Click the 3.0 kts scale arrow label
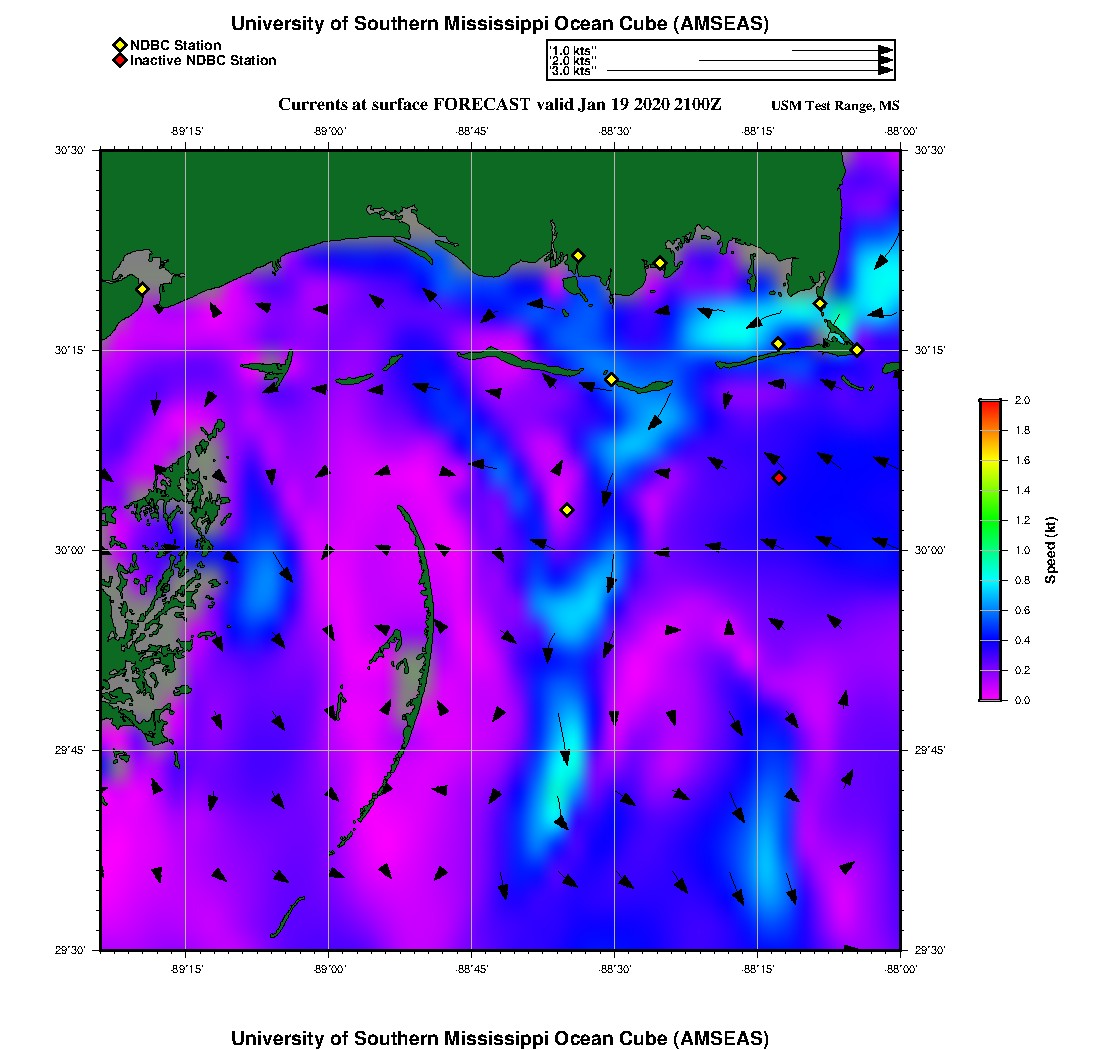 pyautogui.click(x=574, y=71)
